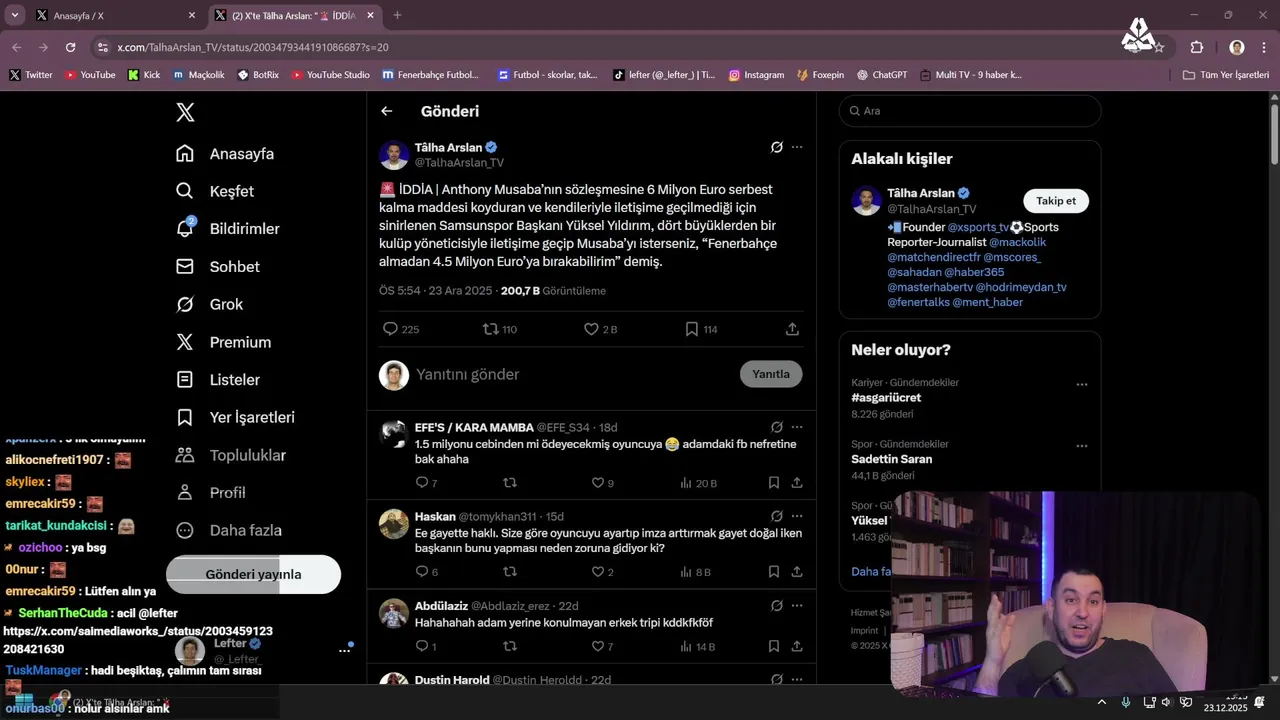Open more options on Haskan comment
Viewport: 1280px width, 720px height.
click(x=797, y=516)
